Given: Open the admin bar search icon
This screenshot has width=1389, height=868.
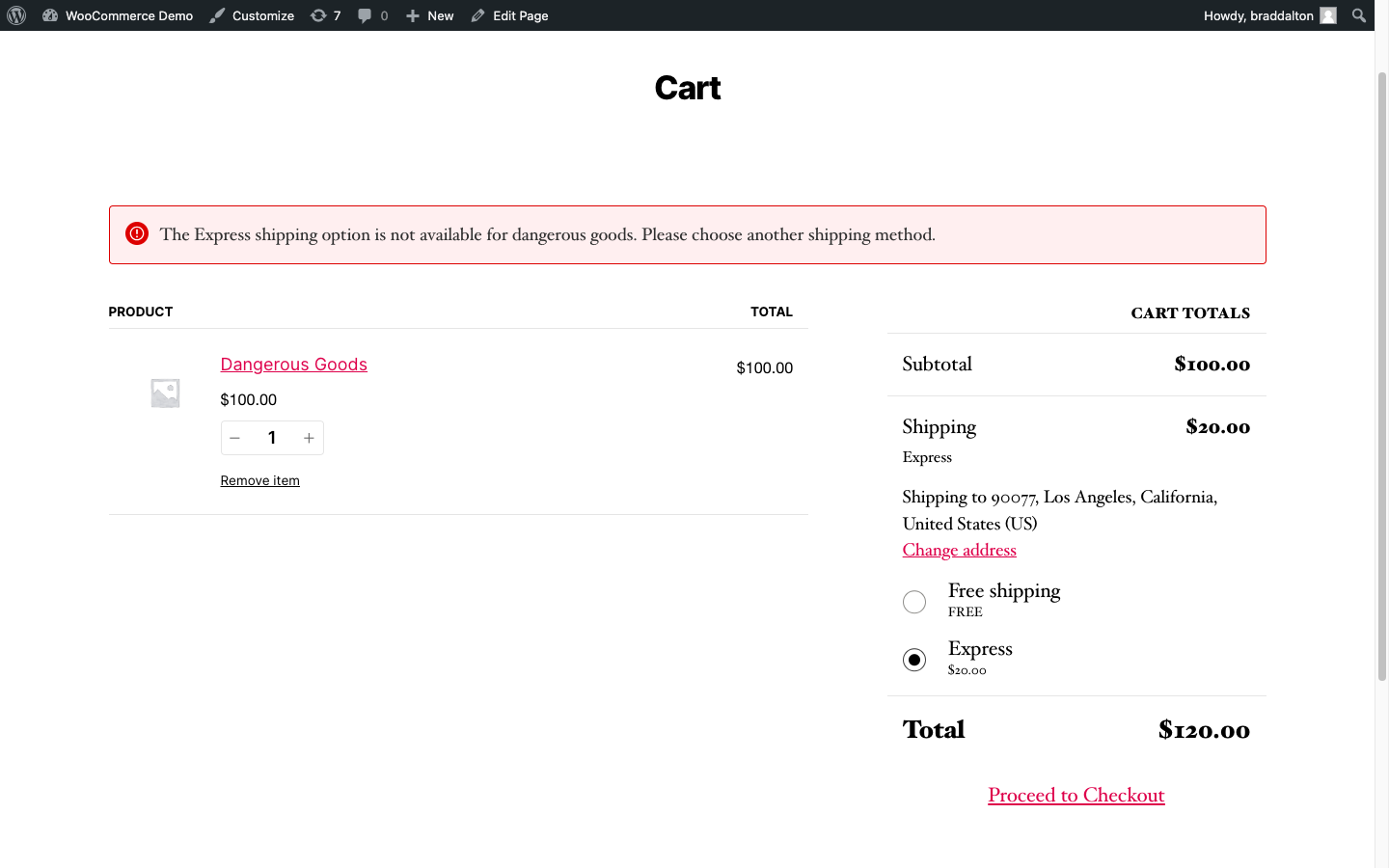Looking at the screenshot, I should pos(1358,15).
